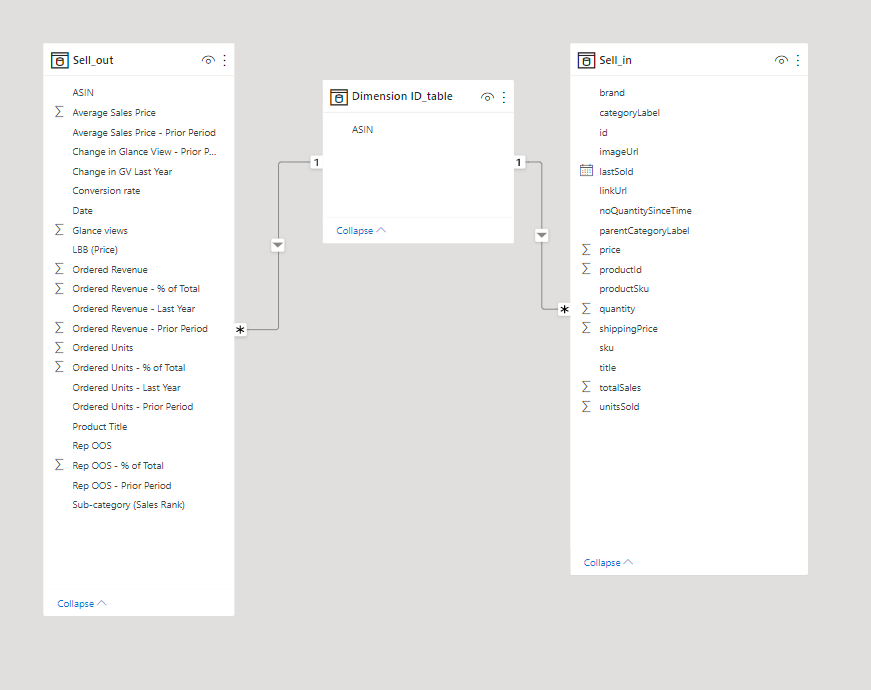Open more options menu for Dimension ID_table

504,97
